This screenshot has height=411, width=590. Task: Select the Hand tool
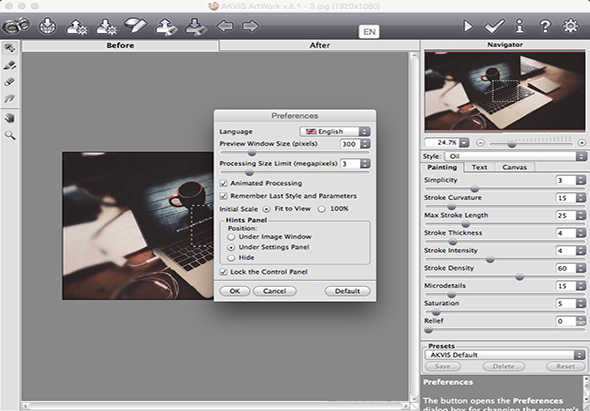click(9, 118)
